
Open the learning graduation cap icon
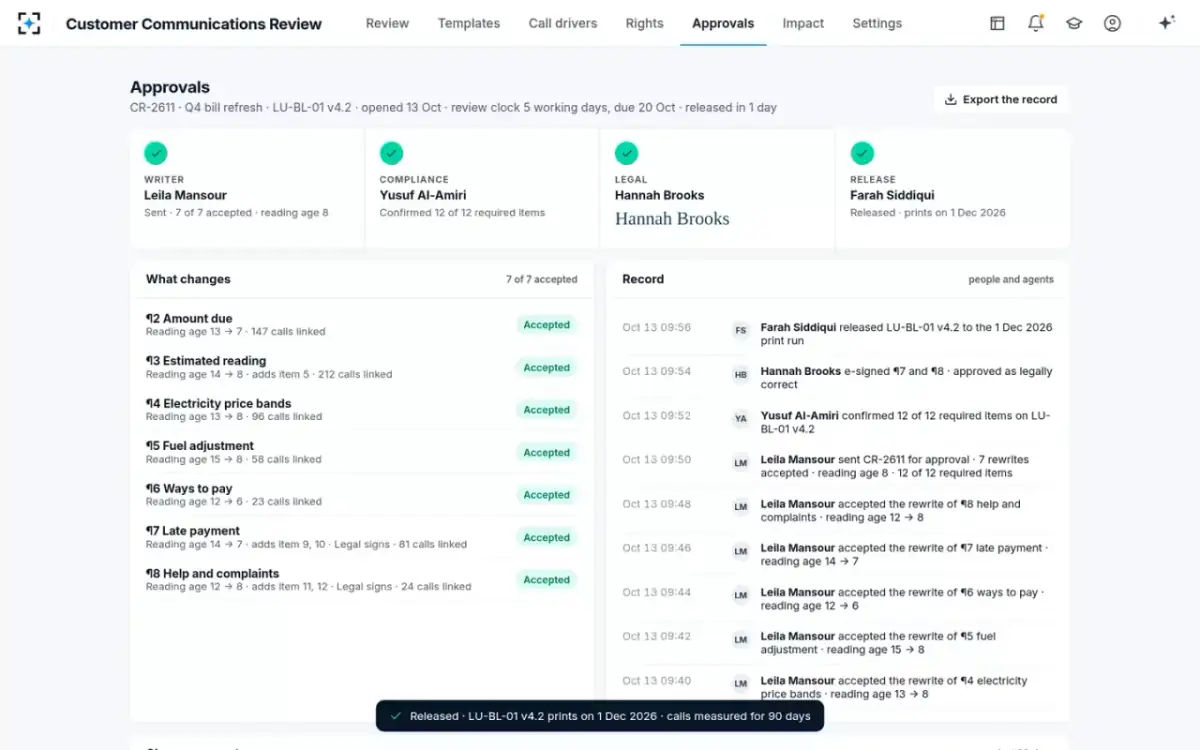1074,23
